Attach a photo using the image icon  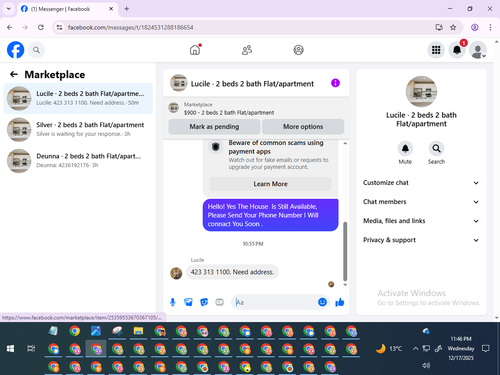(188, 302)
